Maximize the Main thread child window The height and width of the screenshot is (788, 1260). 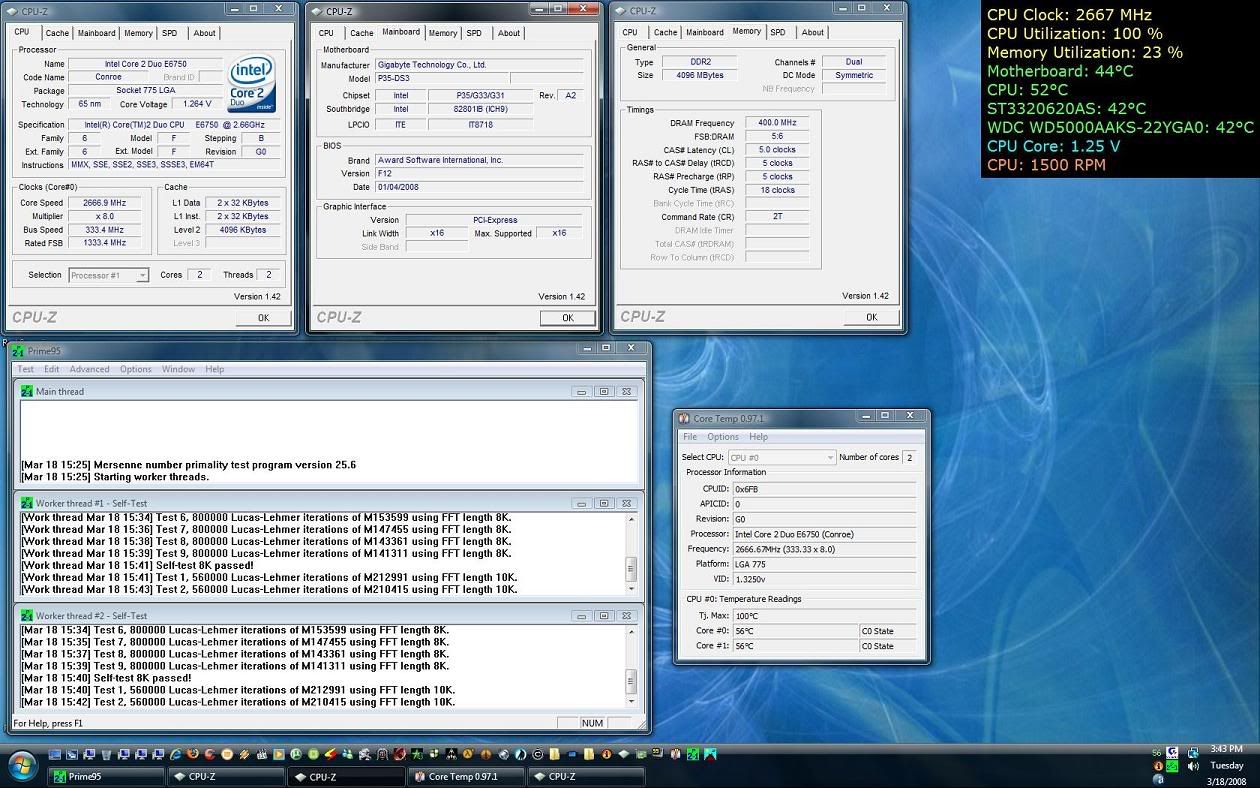[x=604, y=392]
